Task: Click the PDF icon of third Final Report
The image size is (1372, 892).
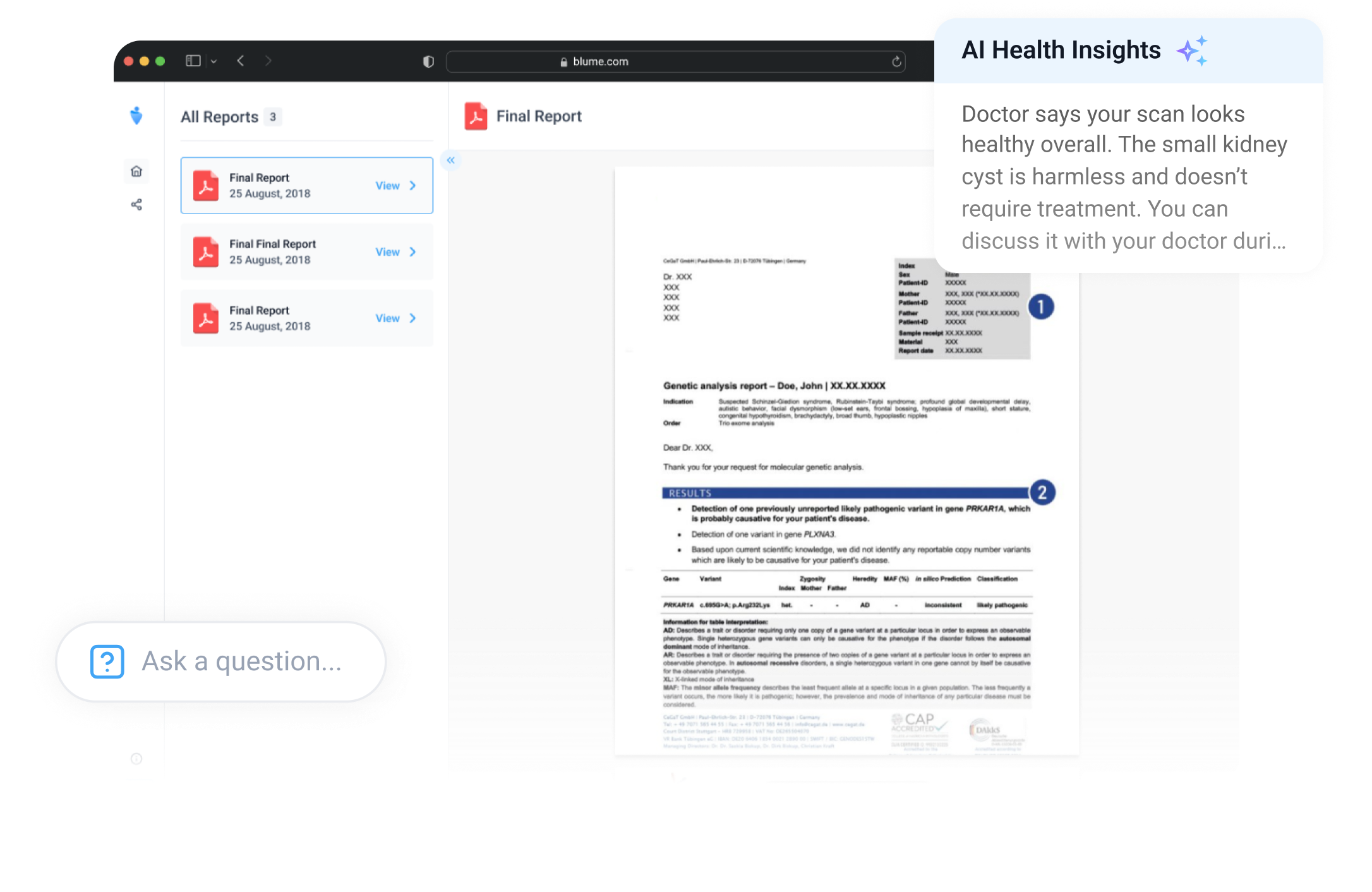Action: (x=206, y=318)
